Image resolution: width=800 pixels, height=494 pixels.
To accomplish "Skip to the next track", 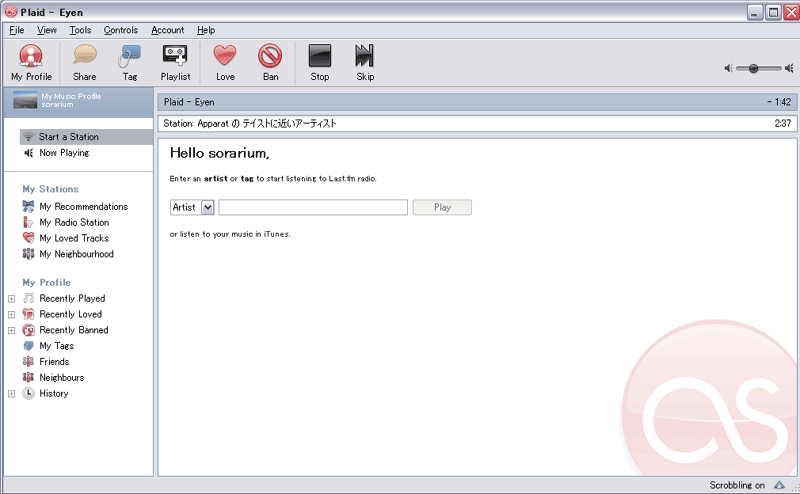I will (365, 63).
